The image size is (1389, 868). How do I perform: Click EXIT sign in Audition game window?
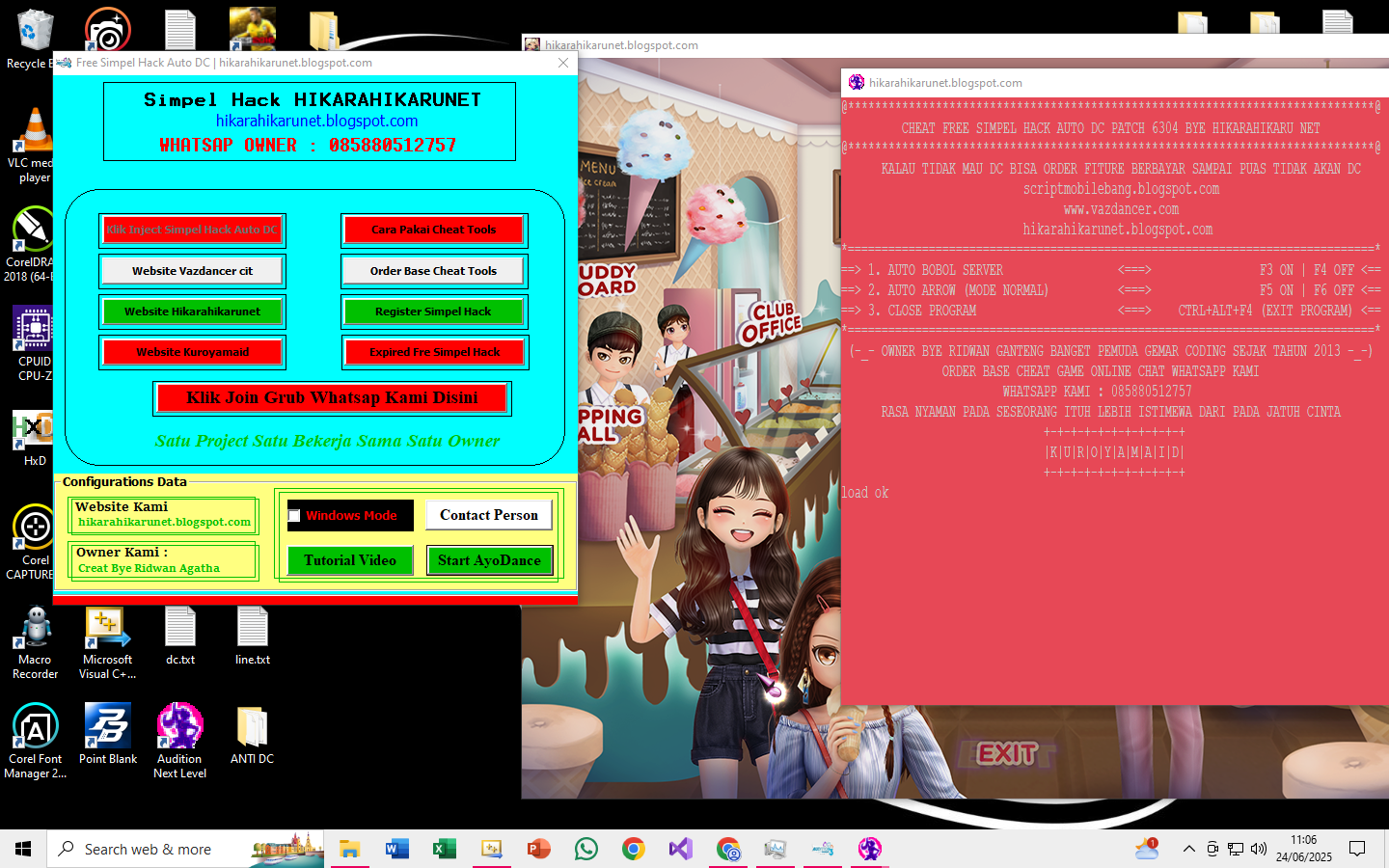[x=1007, y=754]
